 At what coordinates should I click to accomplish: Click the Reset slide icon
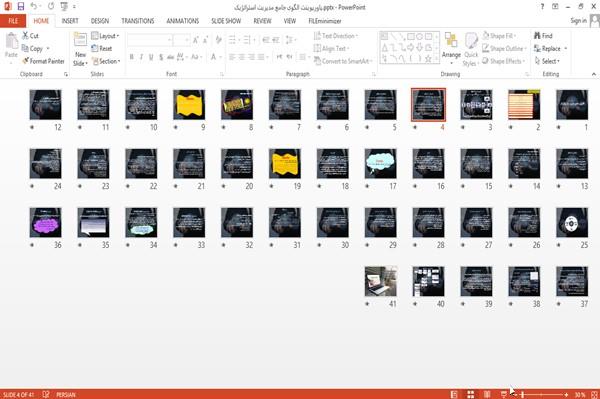95,48
